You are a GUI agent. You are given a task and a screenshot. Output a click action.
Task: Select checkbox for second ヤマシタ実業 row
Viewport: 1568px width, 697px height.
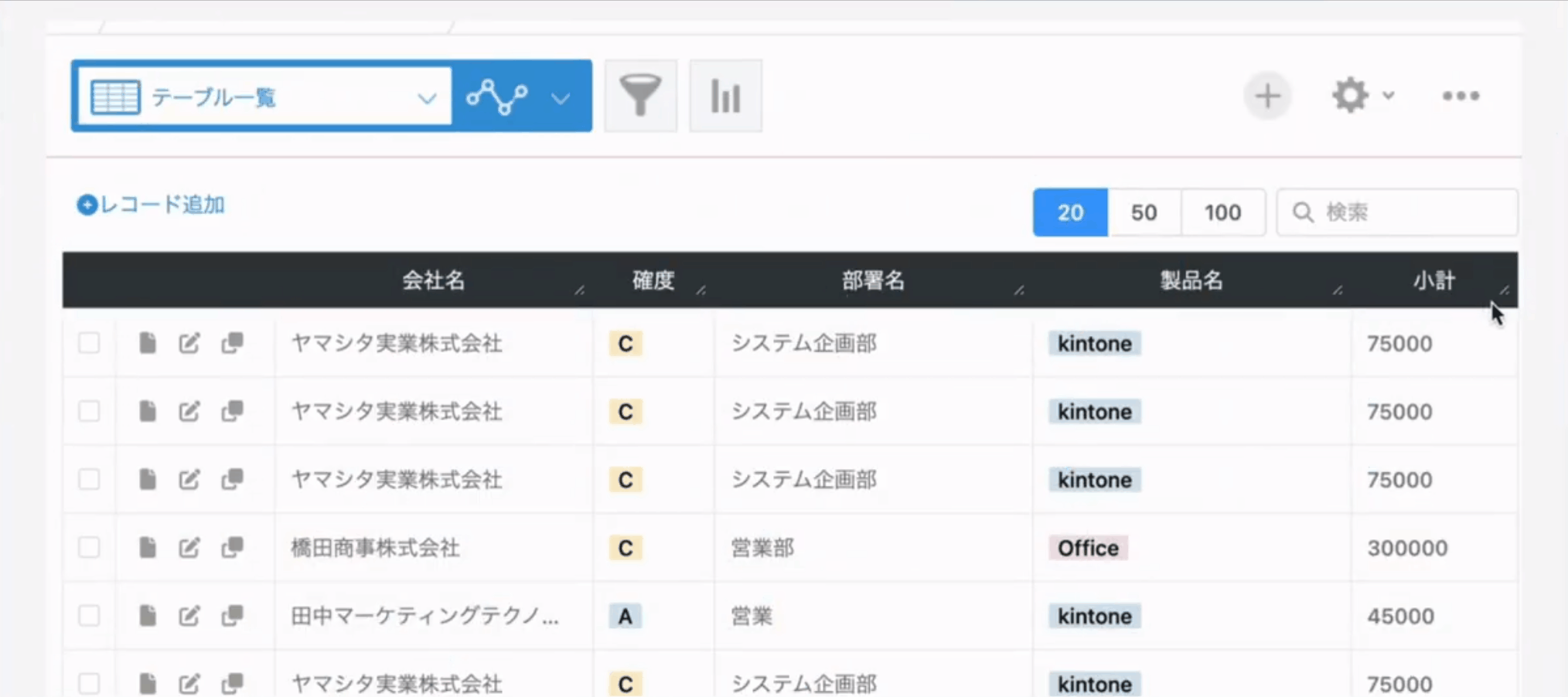coord(89,410)
